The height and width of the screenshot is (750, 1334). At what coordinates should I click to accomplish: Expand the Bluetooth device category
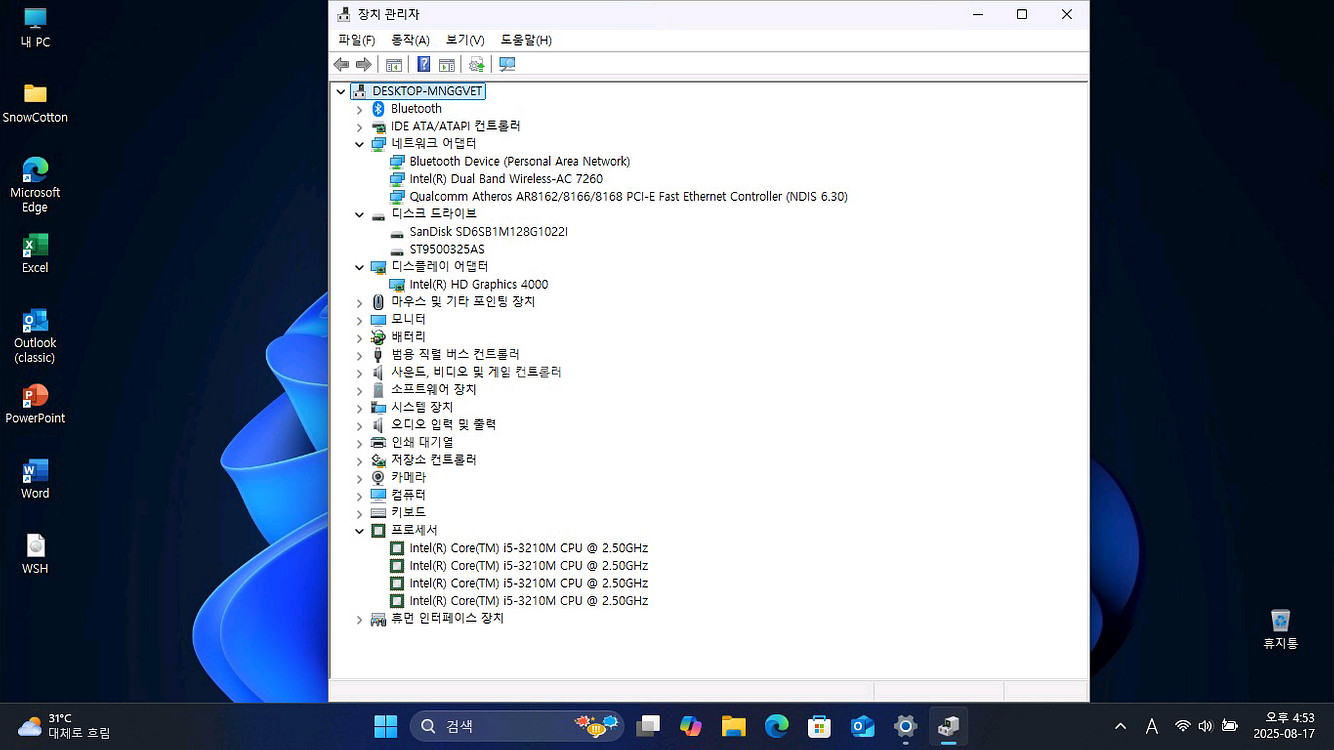click(x=360, y=108)
